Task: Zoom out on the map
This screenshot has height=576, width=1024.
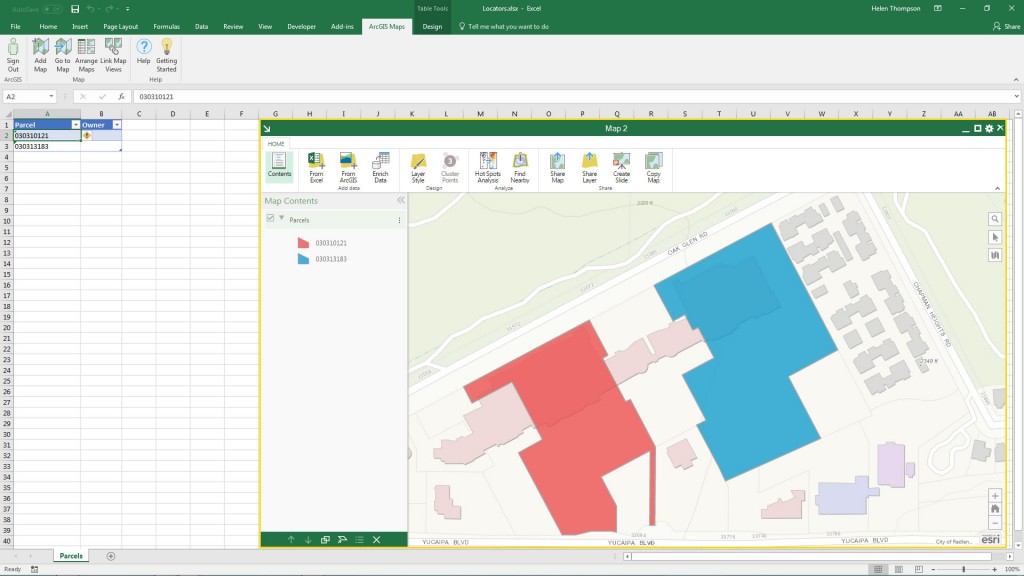Action: [x=995, y=523]
